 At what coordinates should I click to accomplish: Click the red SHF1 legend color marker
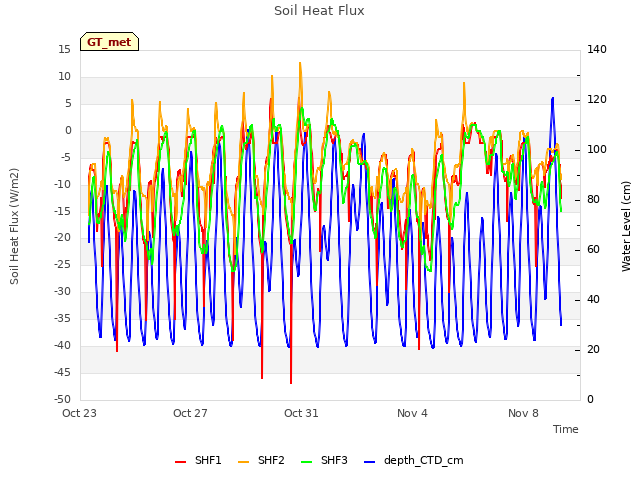point(180,462)
